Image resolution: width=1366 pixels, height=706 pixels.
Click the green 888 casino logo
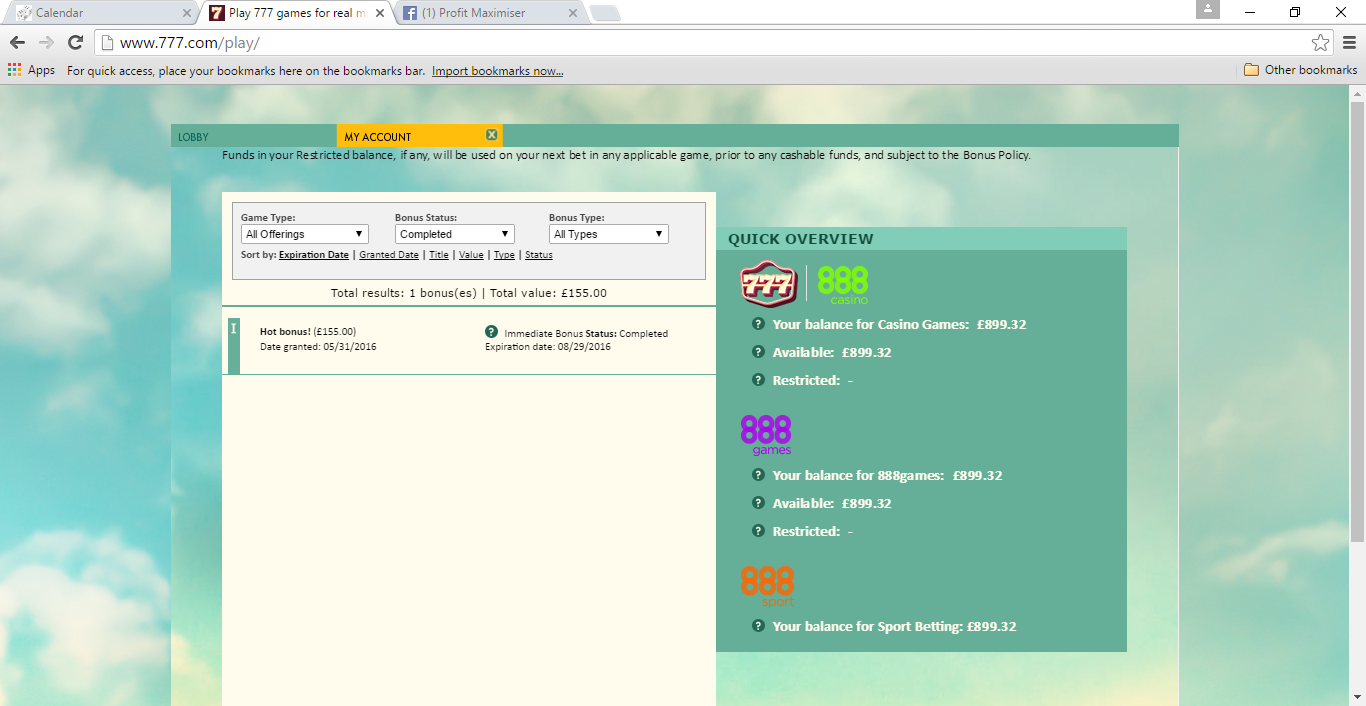coord(843,284)
